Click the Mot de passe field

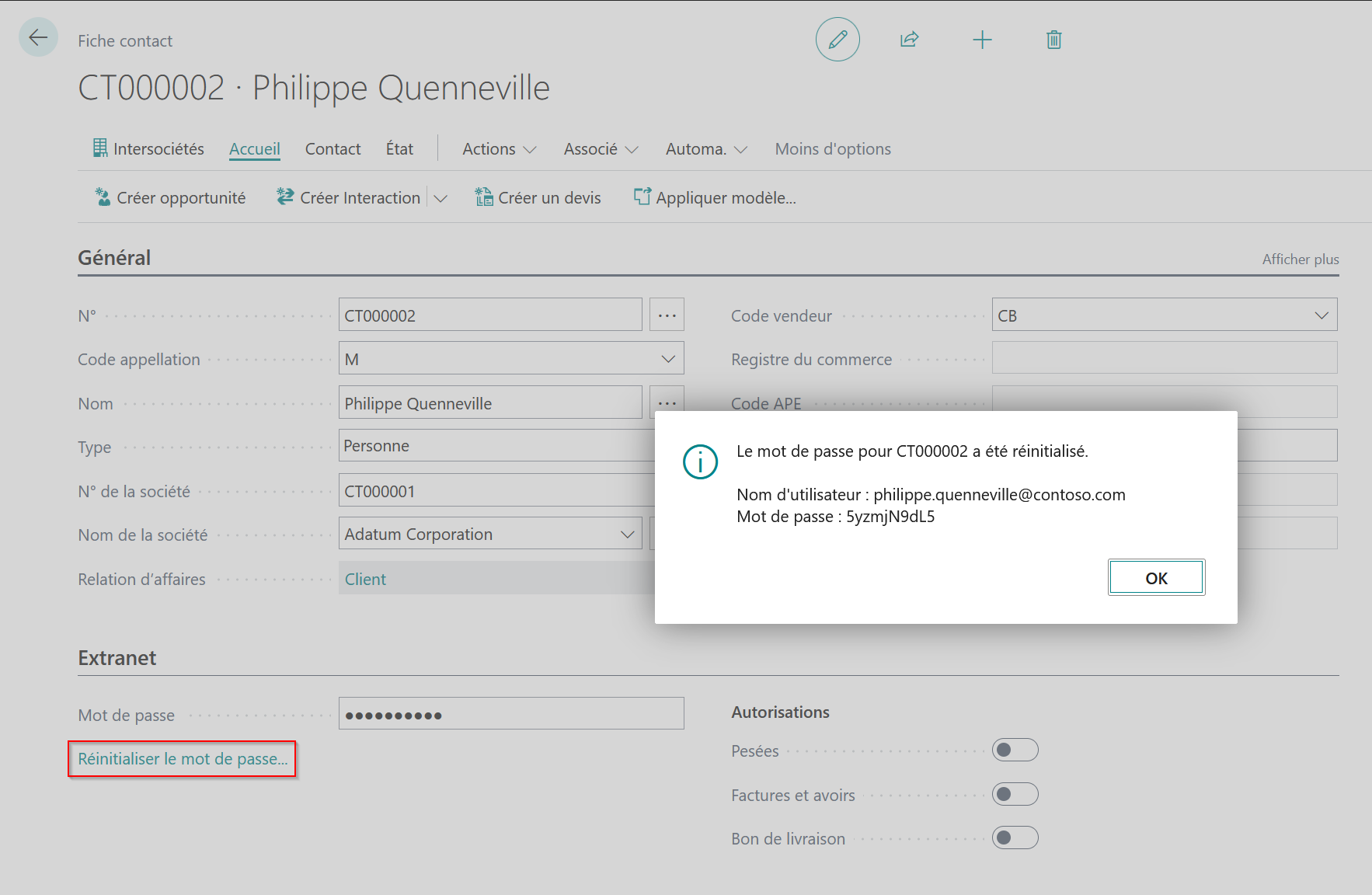tap(511, 713)
